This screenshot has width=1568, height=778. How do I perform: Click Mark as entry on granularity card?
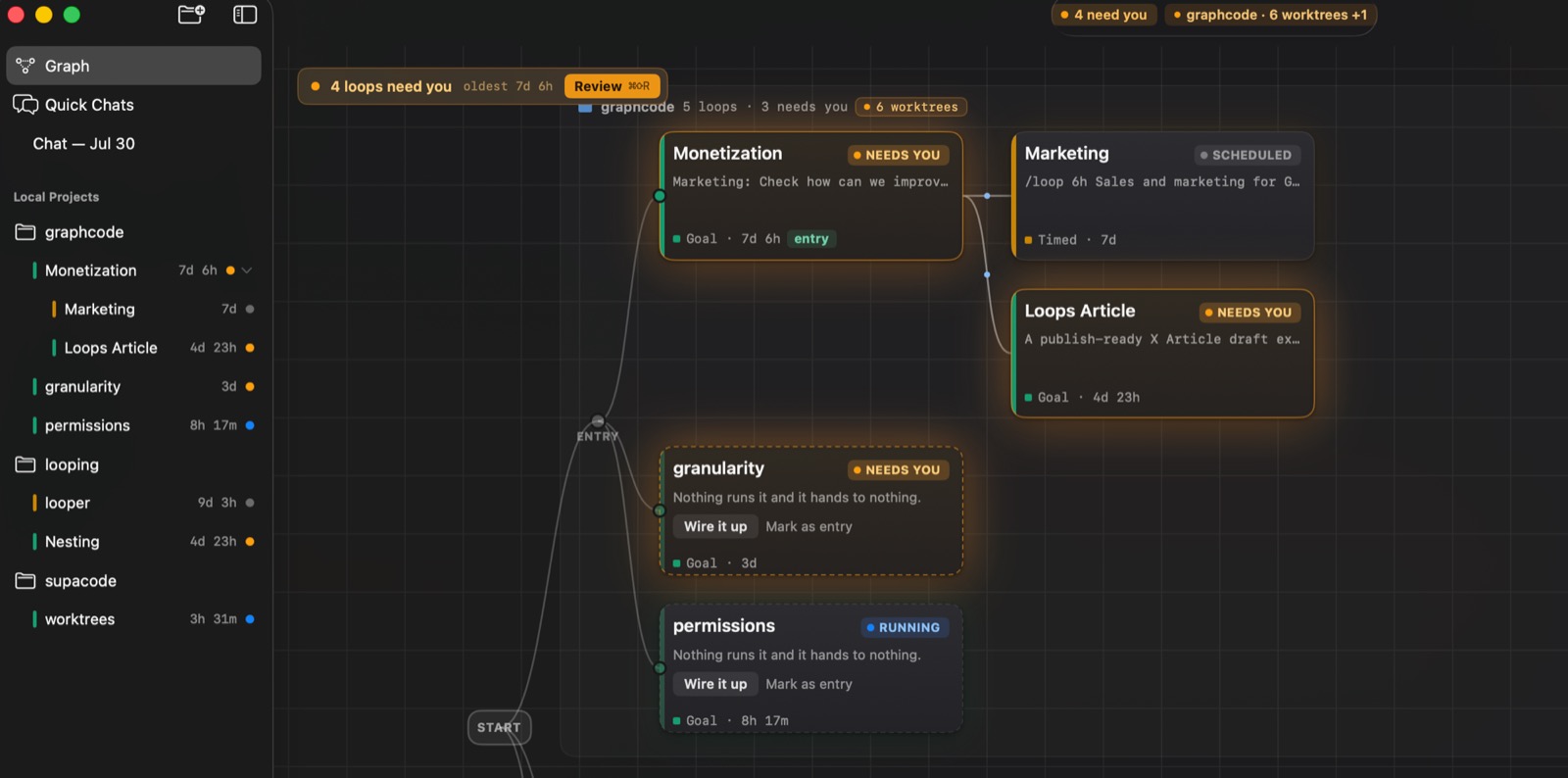click(808, 527)
